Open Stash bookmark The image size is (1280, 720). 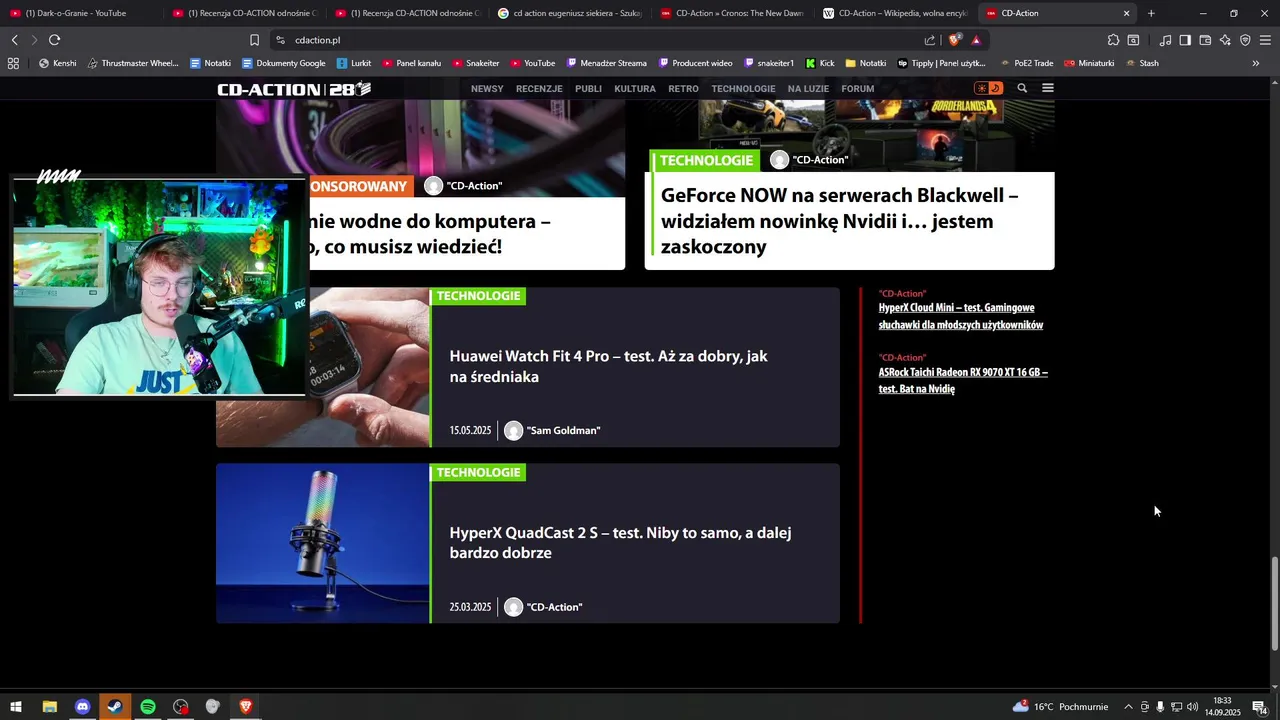[x=1142, y=63]
